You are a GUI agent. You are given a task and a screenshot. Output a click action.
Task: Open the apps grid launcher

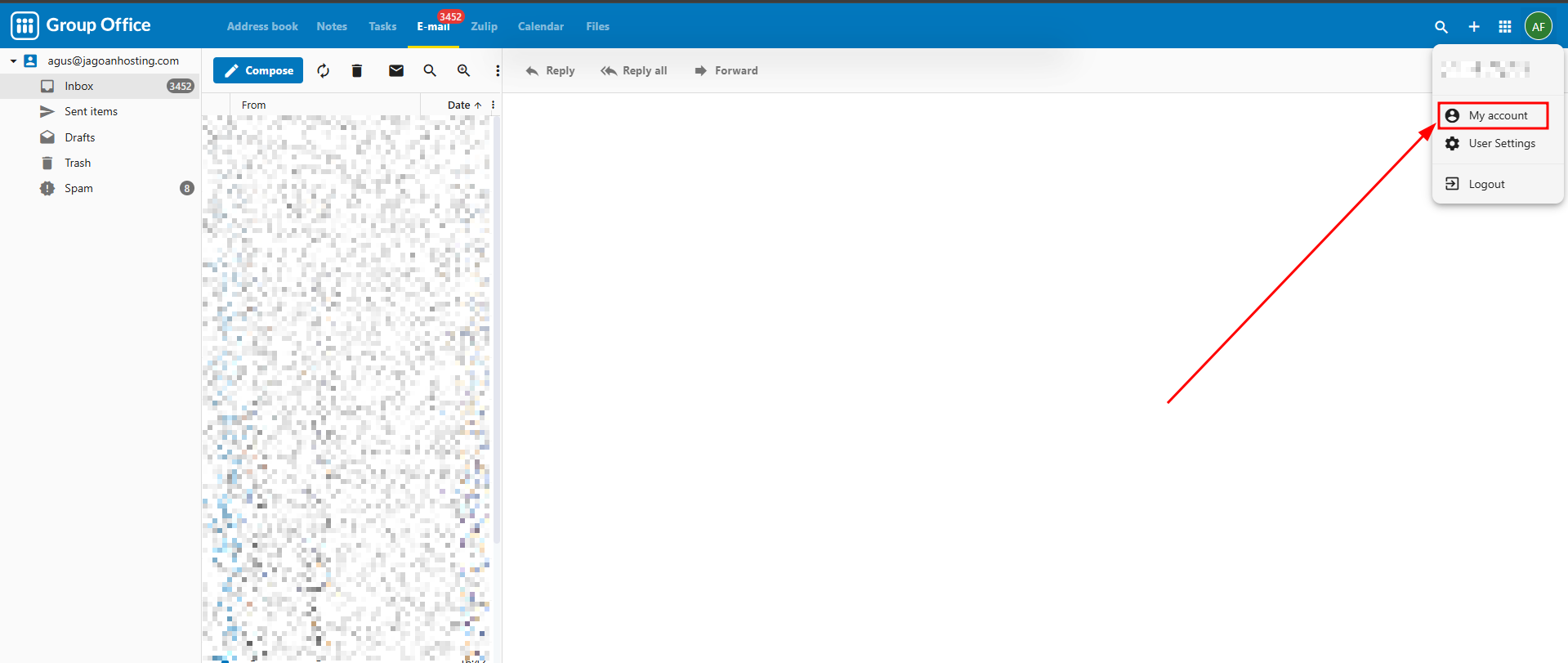tap(1505, 27)
